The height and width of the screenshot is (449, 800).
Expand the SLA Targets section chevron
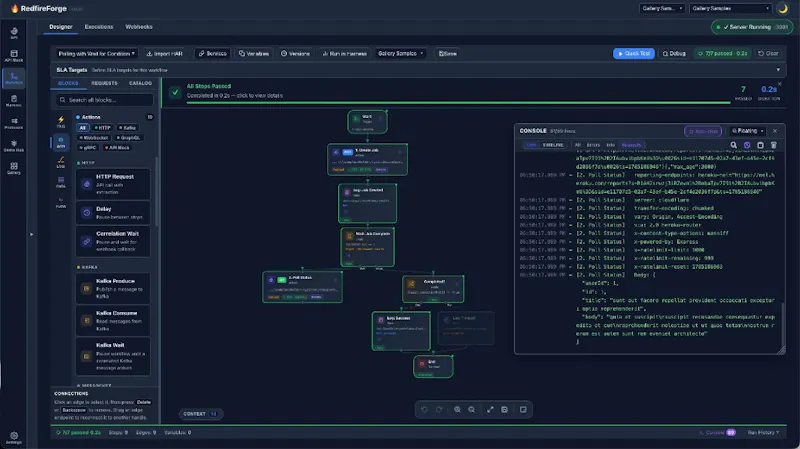(778, 70)
